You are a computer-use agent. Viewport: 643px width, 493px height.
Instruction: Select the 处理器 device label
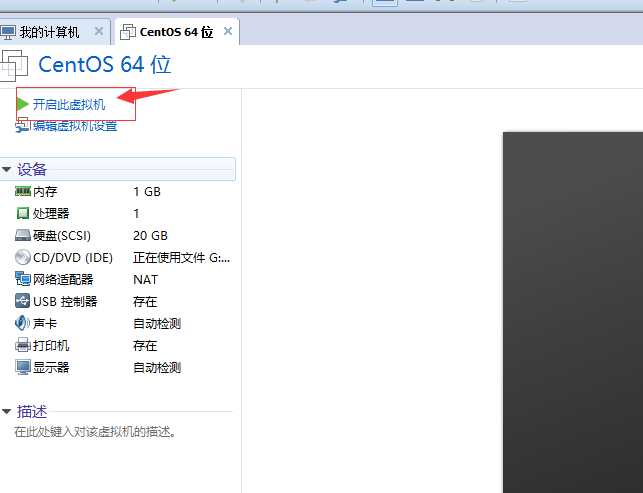51,213
